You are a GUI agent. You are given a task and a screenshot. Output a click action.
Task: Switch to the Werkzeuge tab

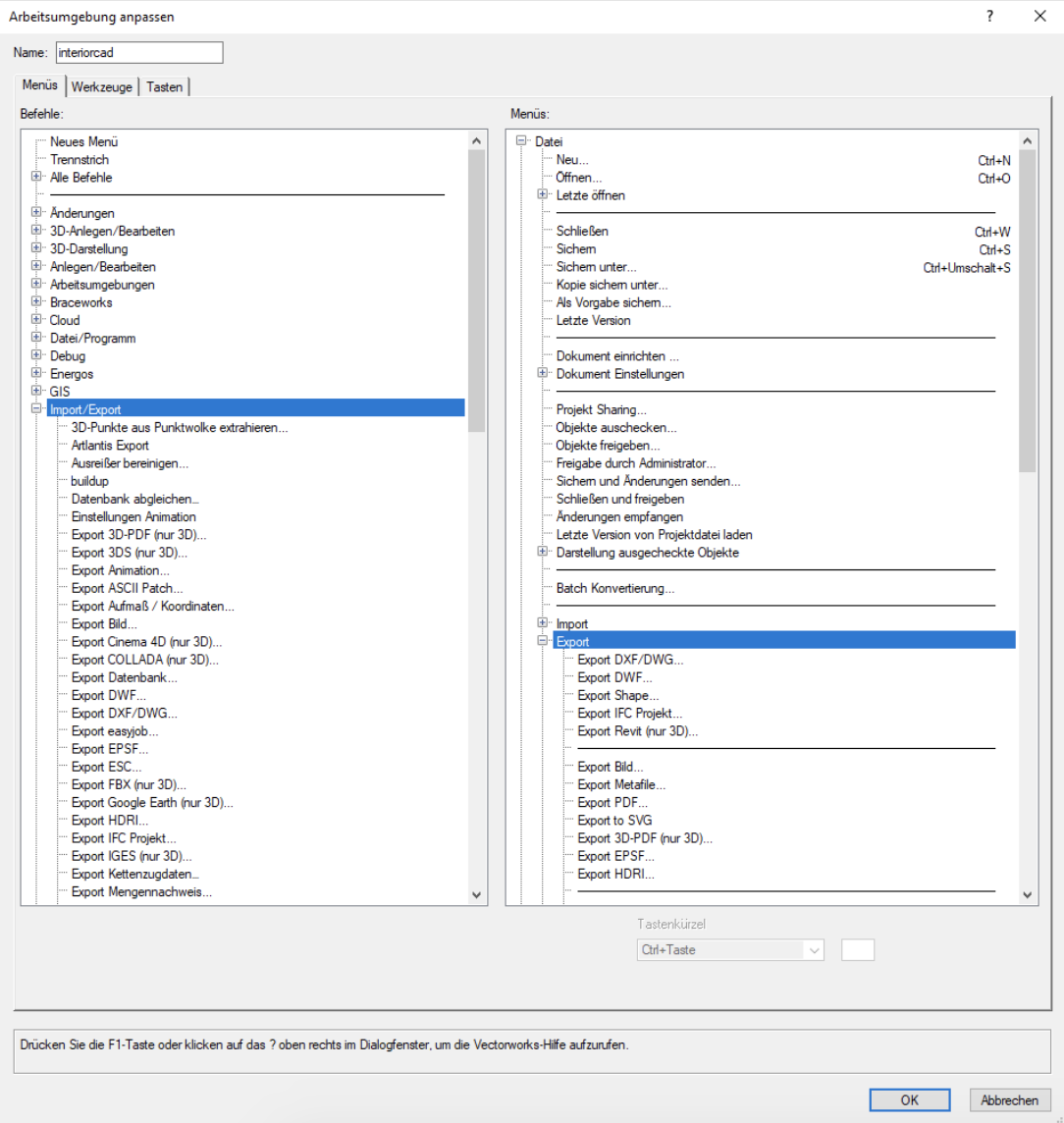(x=101, y=86)
